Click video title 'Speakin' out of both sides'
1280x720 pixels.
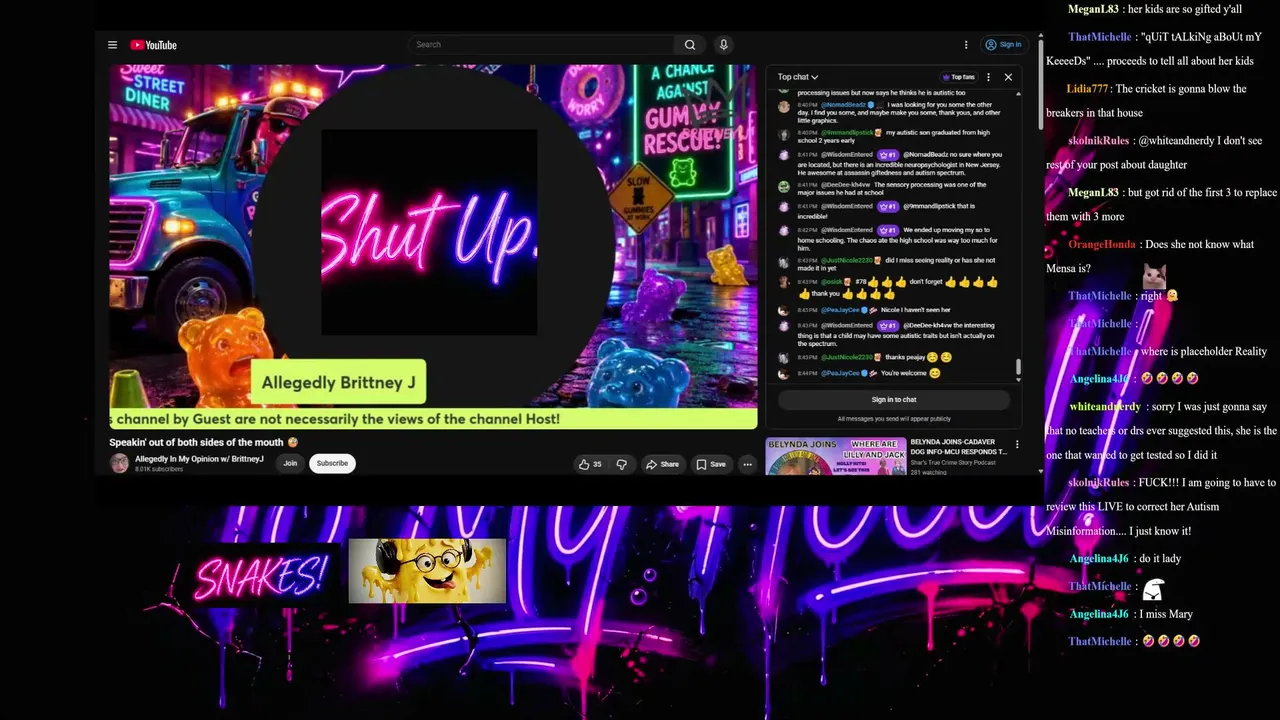tap(204, 442)
